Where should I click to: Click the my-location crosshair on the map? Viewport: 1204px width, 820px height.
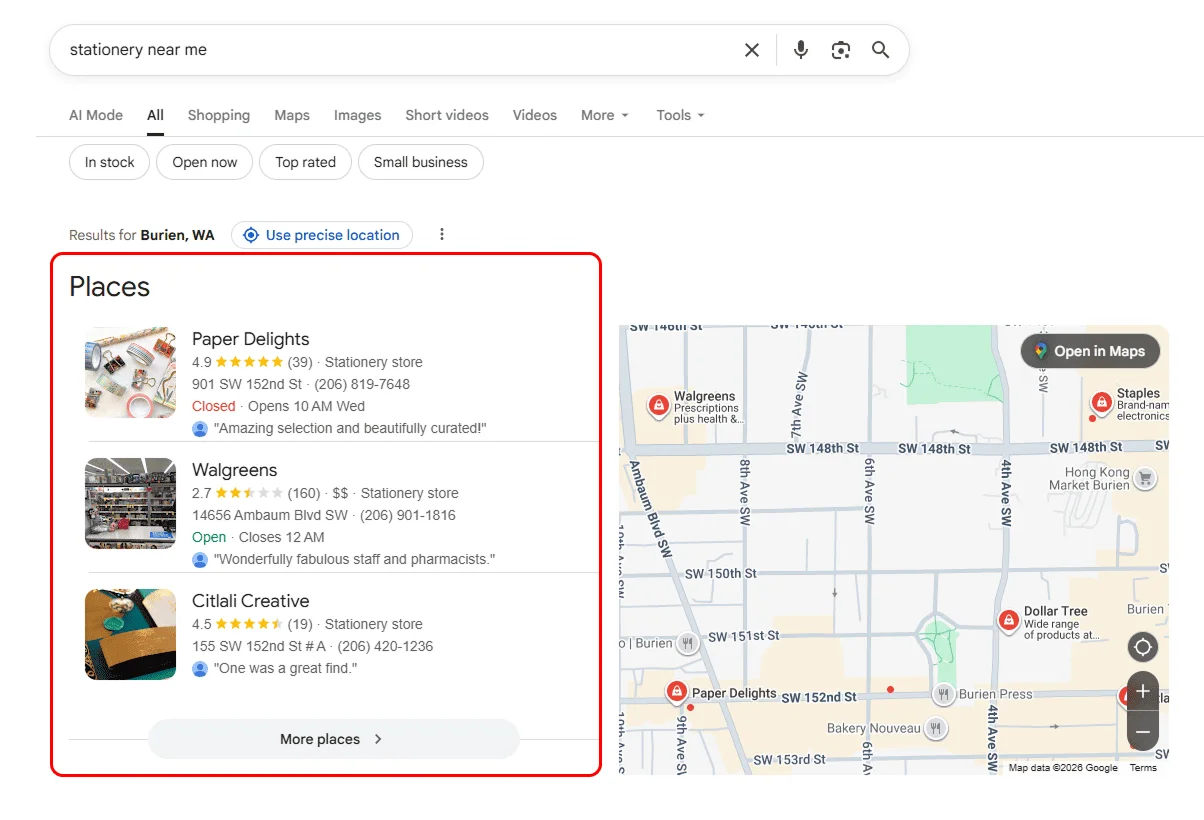(x=1143, y=647)
